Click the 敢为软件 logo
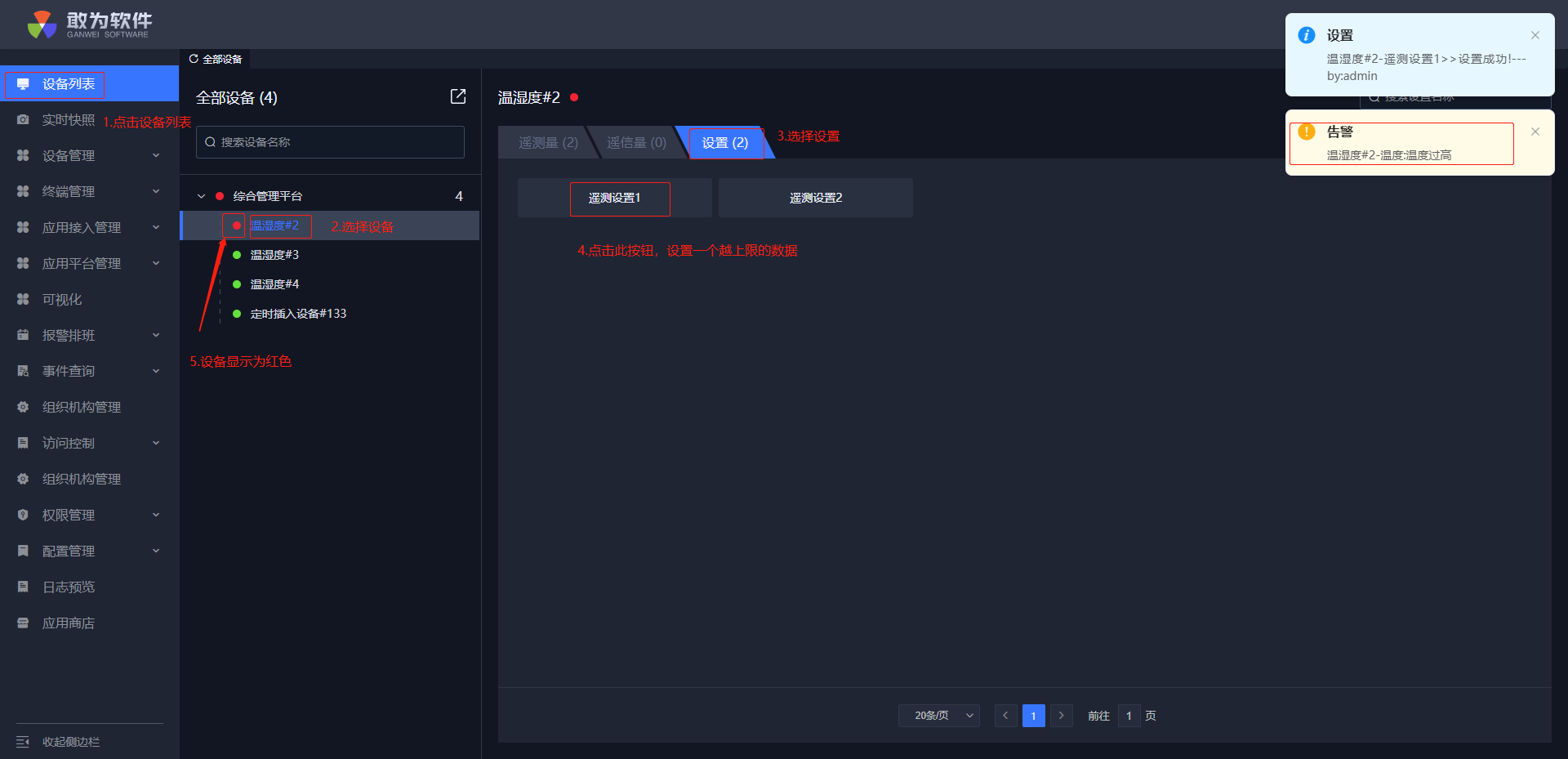This screenshot has width=1568, height=759. [x=89, y=25]
